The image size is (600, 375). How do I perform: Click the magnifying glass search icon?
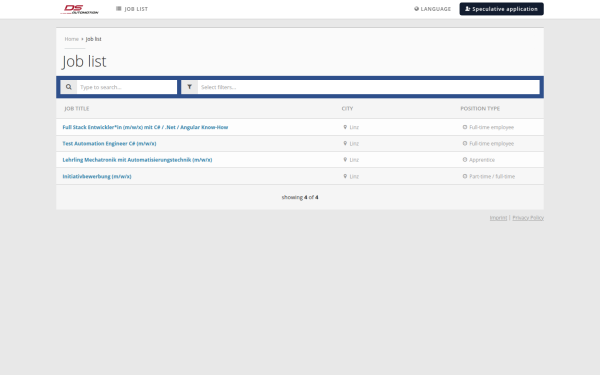point(68,87)
